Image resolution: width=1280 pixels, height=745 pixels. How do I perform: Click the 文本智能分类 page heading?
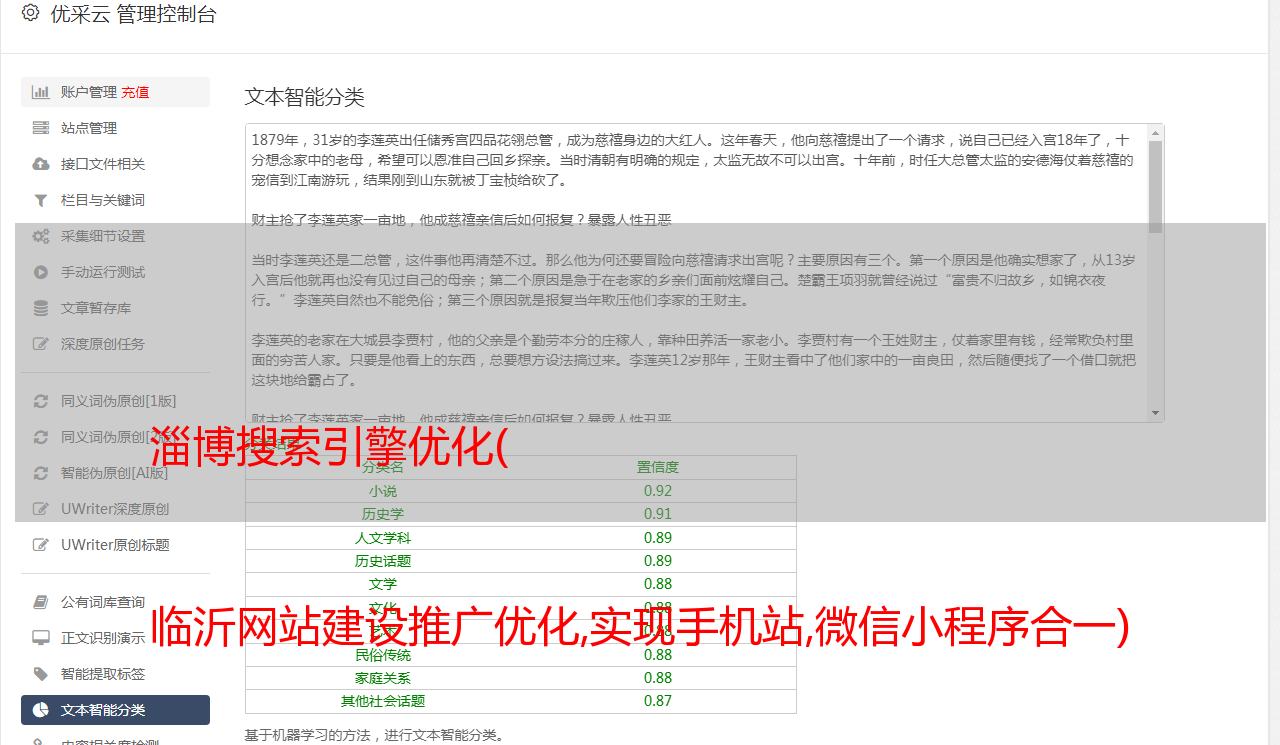coord(305,97)
